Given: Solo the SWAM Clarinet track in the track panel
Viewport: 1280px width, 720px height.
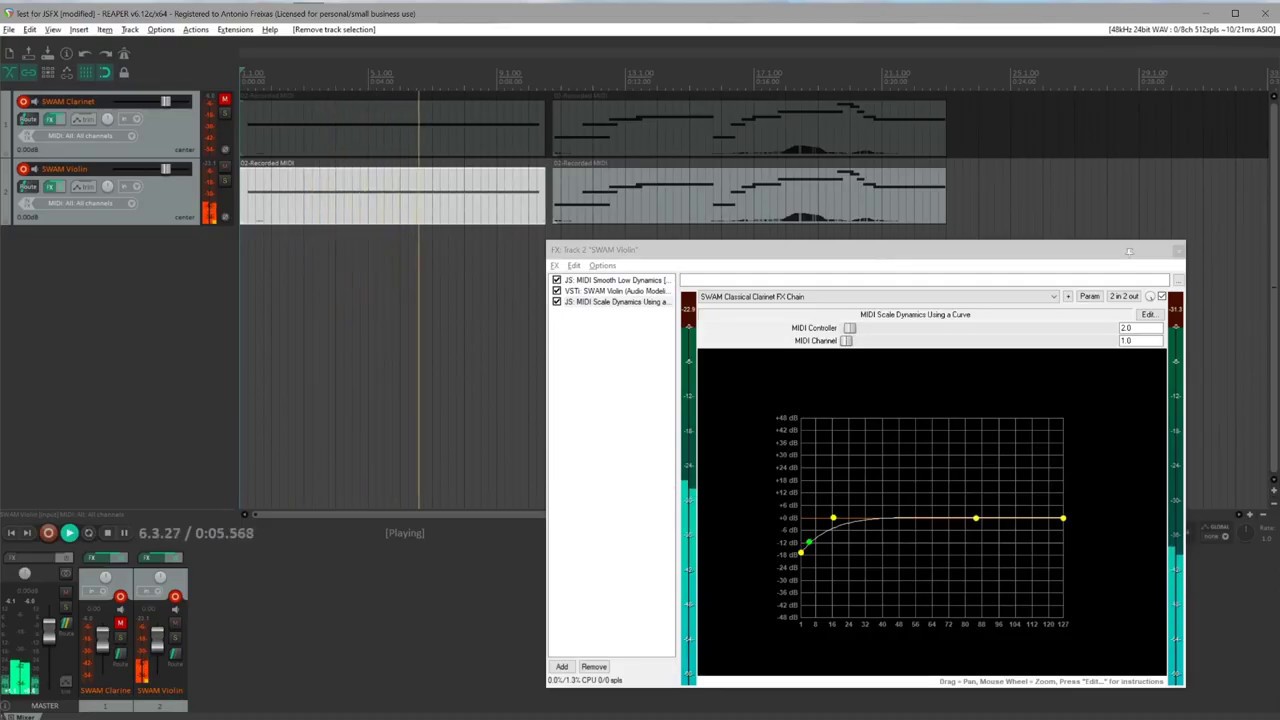Looking at the screenshot, I should coord(224,114).
